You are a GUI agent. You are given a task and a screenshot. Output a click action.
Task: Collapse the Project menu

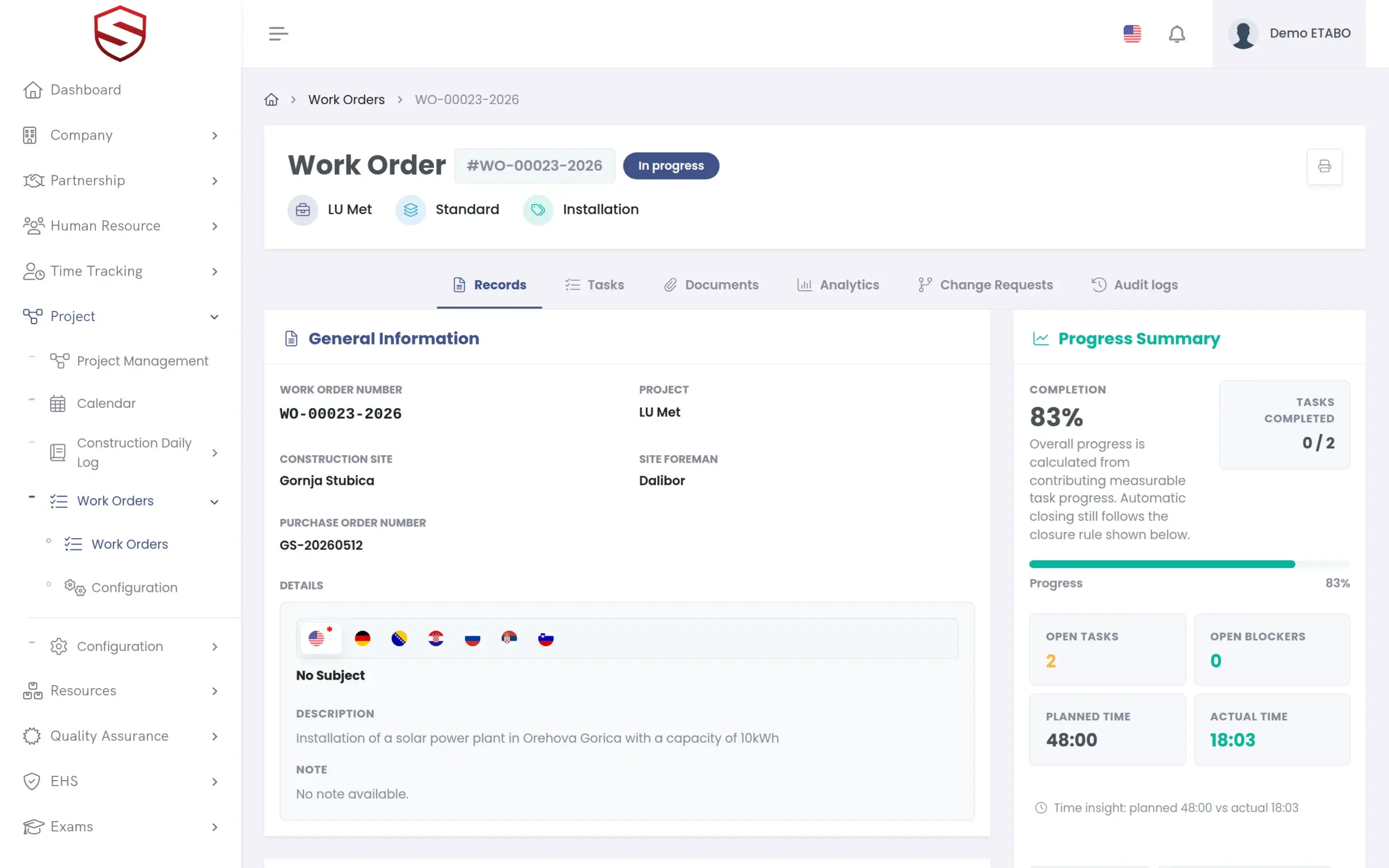point(120,316)
